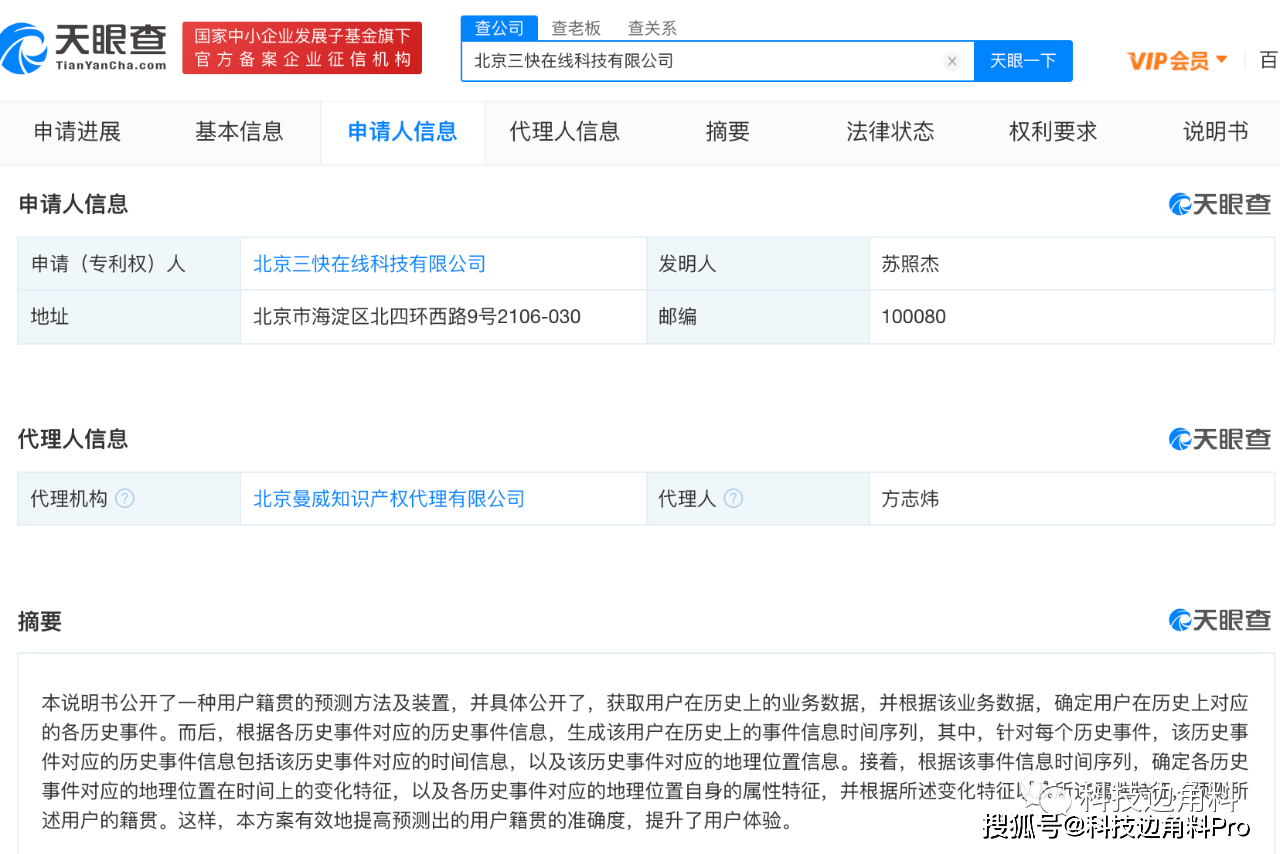Screen dimensions: 1280x854
Task: Click the 天眼查 watermark beside 代理人信息
Action: tap(1219, 439)
